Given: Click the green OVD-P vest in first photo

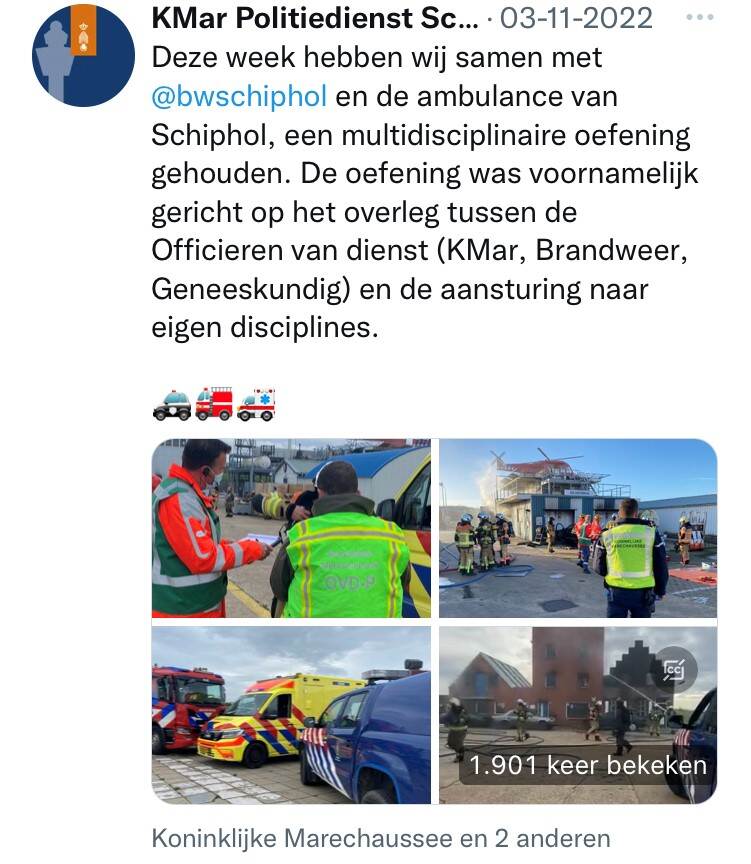Looking at the screenshot, I should [345, 563].
